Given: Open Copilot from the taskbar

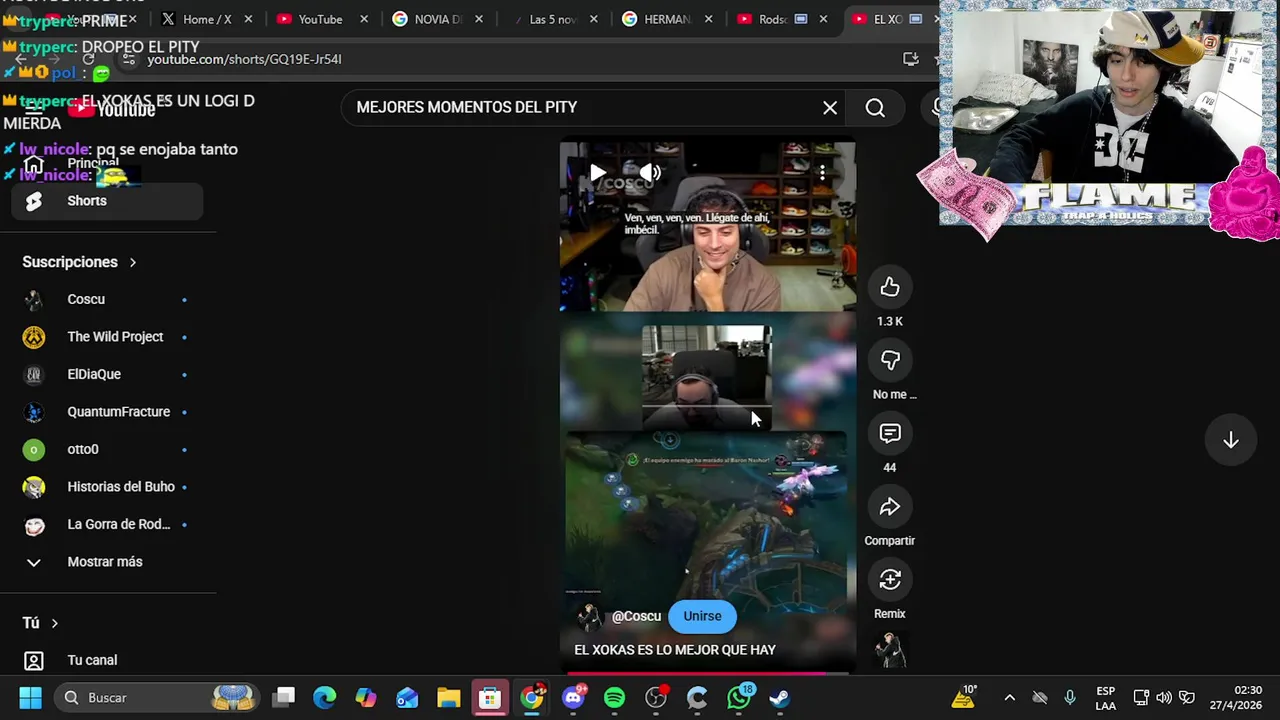Looking at the screenshot, I should click(366, 698).
